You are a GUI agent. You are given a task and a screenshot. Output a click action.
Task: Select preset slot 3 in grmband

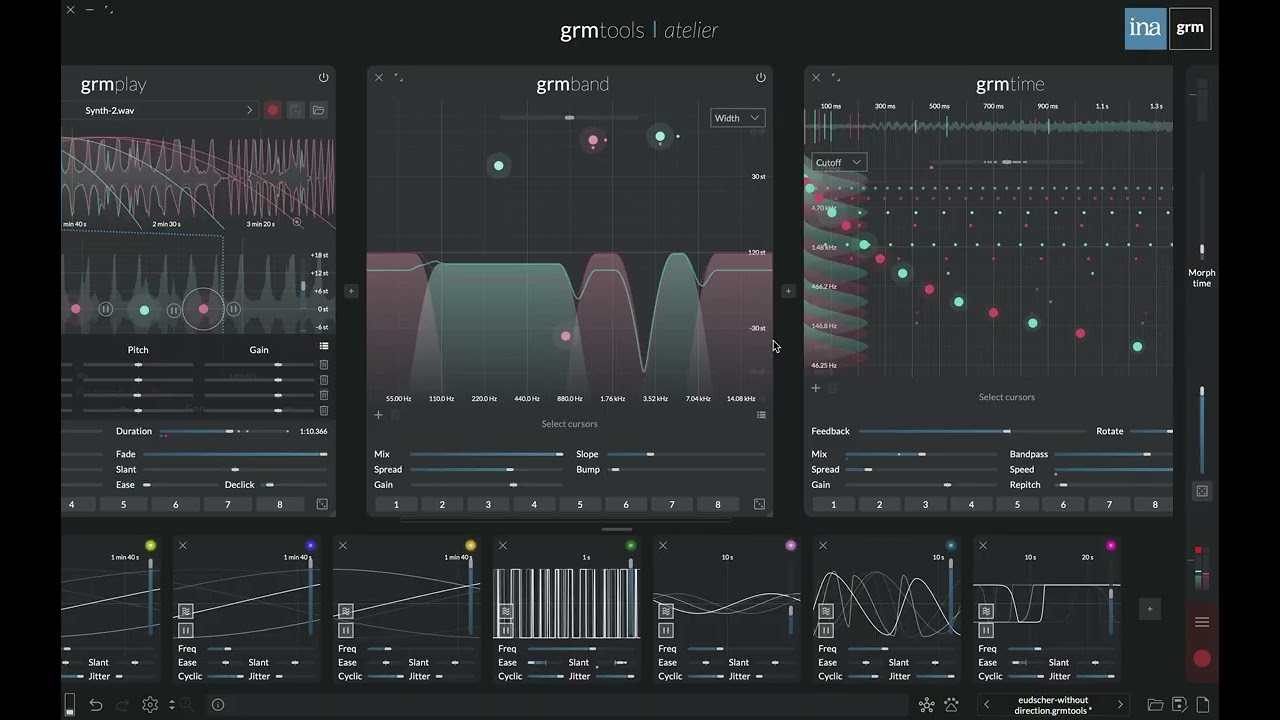[x=488, y=505]
